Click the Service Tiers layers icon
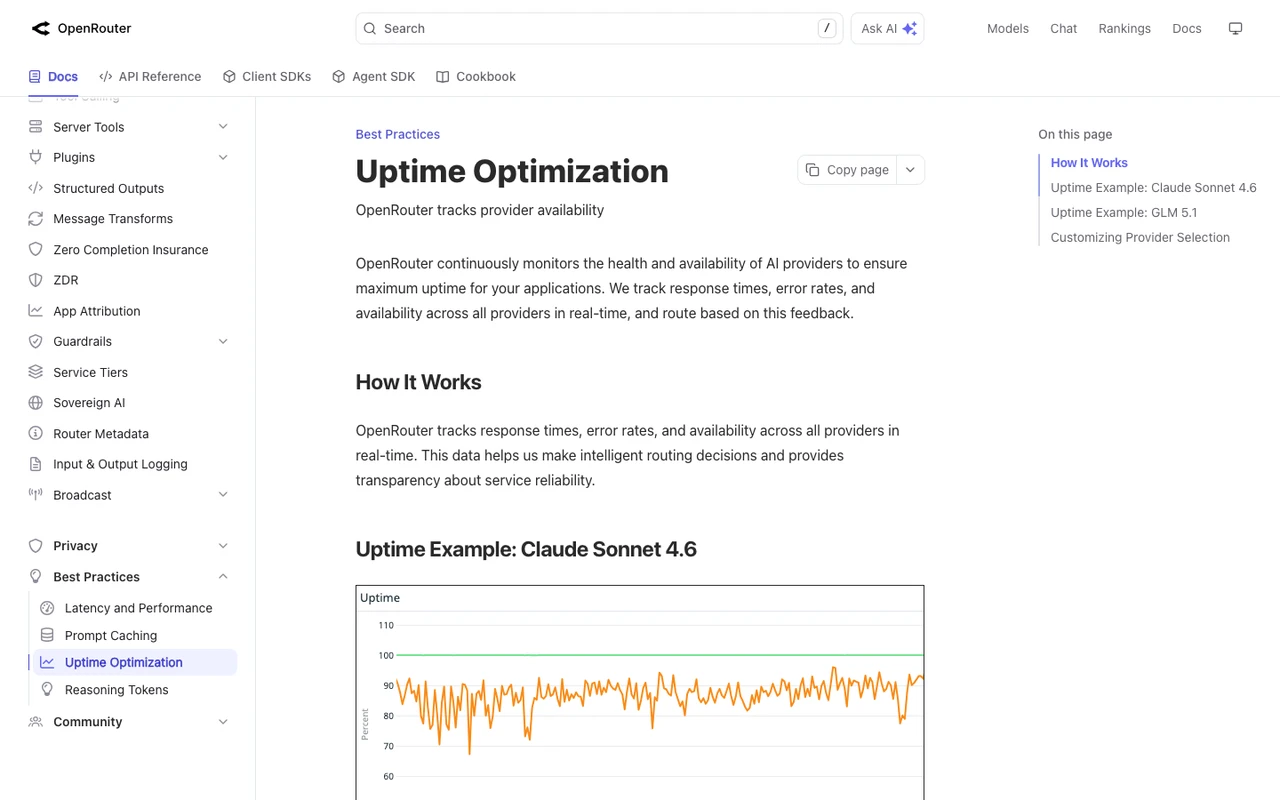The width and height of the screenshot is (1280, 800). 36,372
